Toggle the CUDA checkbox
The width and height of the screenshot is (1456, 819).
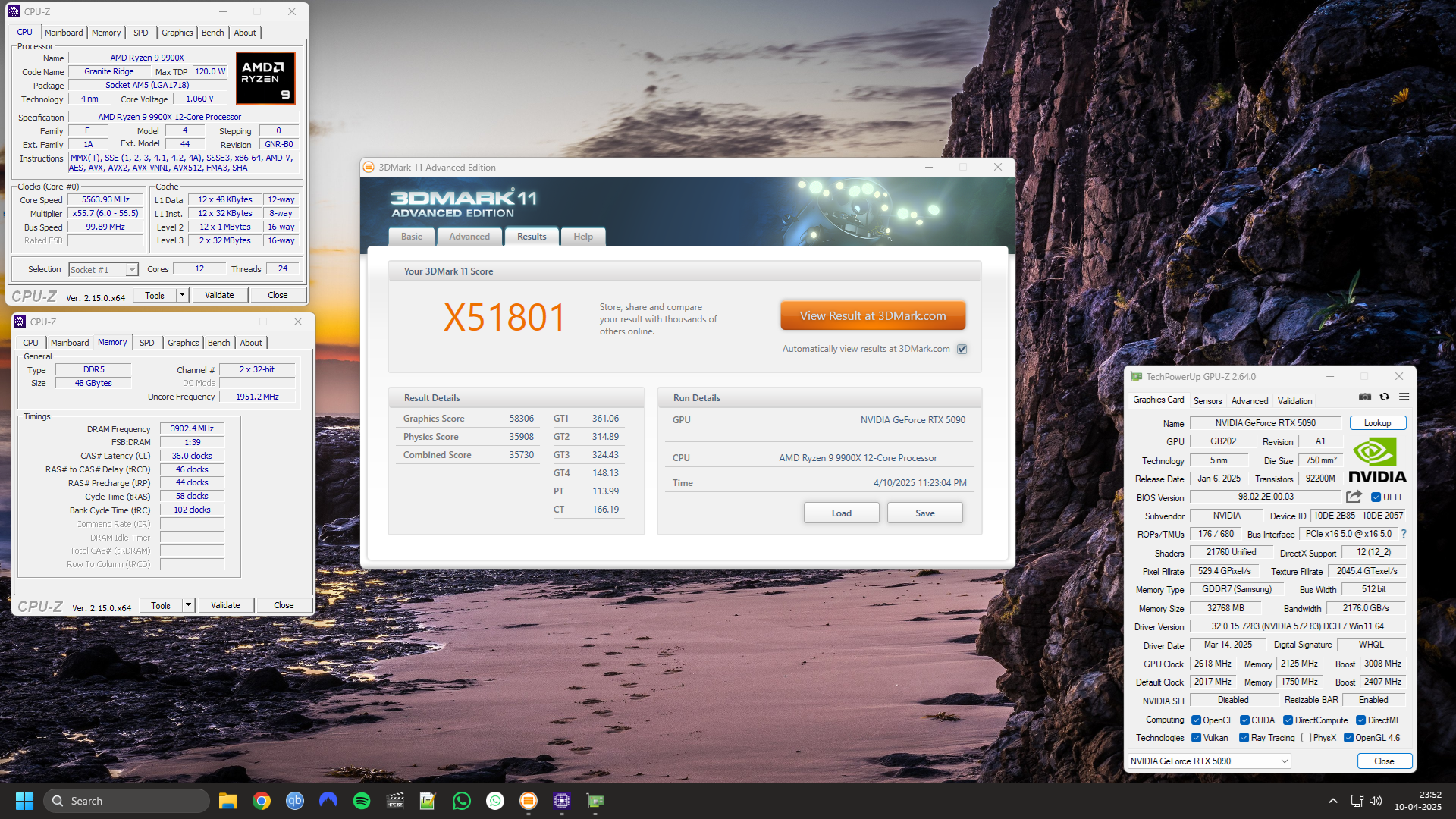(1244, 720)
